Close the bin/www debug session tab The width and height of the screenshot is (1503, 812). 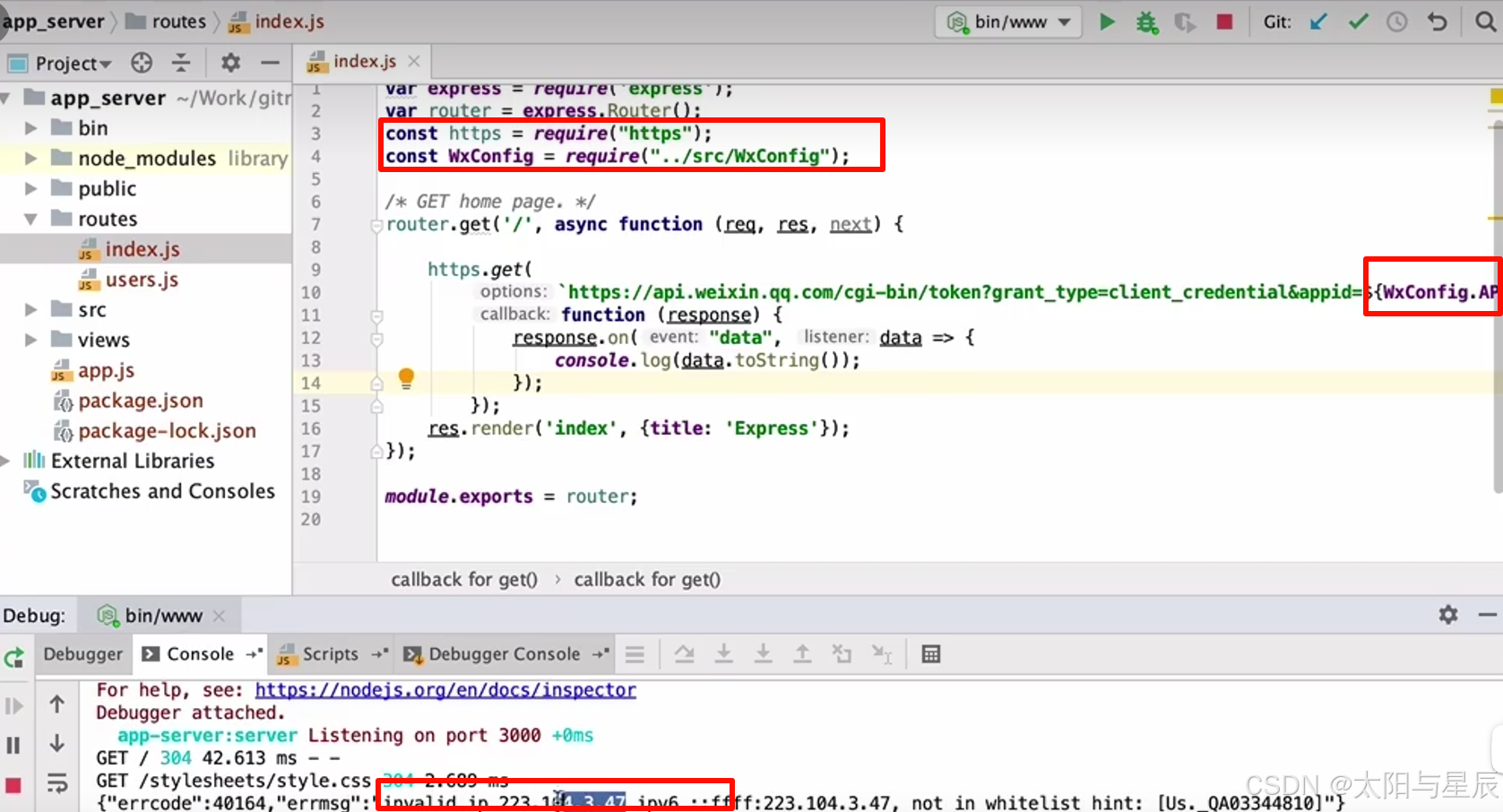(220, 616)
